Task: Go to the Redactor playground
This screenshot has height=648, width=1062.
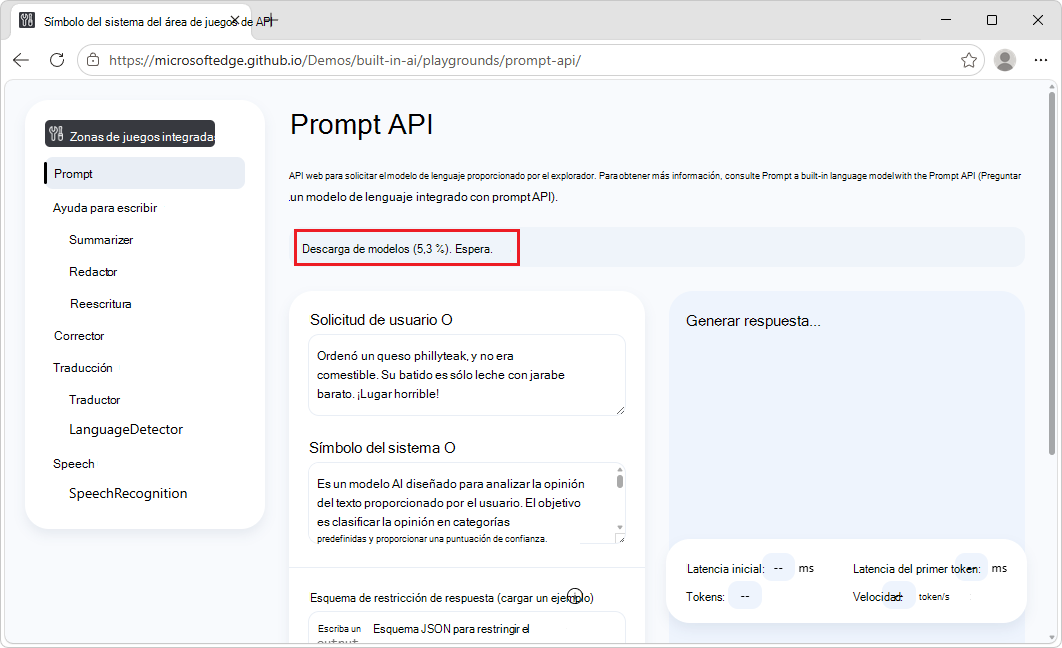Action: point(93,272)
